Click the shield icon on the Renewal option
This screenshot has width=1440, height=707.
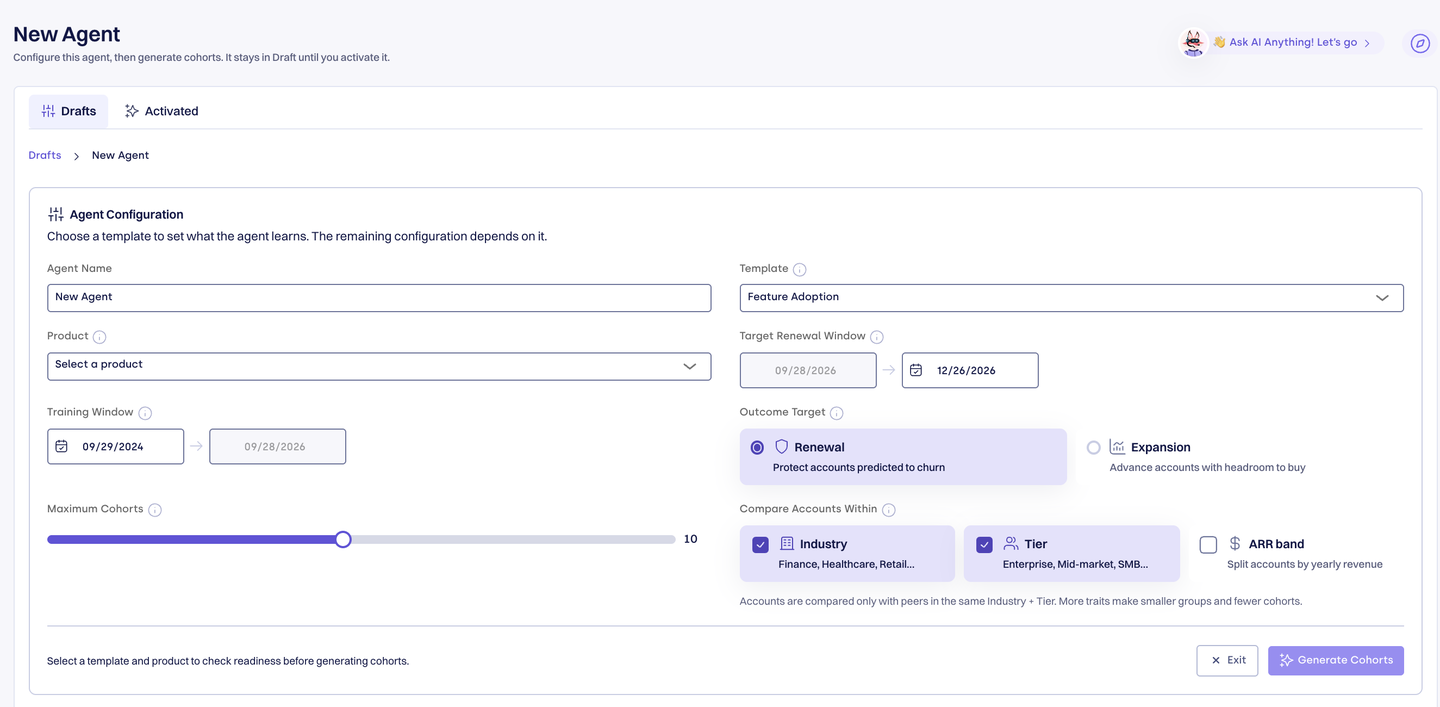click(x=782, y=447)
